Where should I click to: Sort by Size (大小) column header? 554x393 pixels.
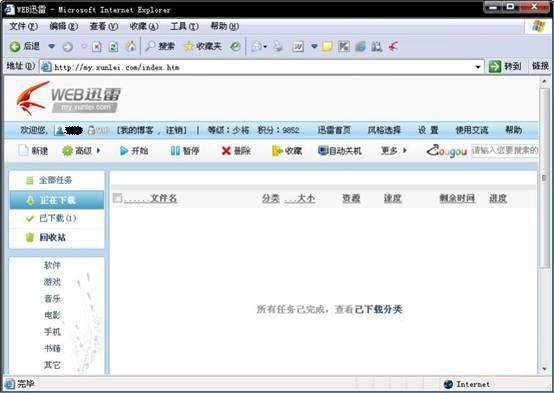coord(306,198)
